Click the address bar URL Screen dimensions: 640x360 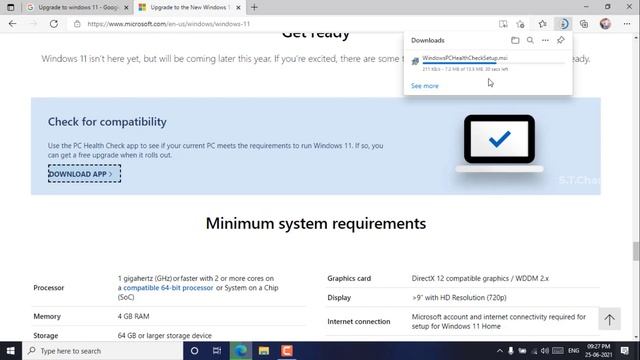pyautogui.click(x=169, y=24)
